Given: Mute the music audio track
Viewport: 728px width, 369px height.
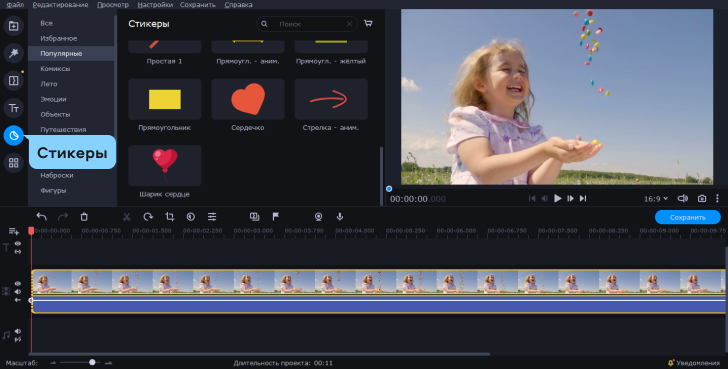Looking at the screenshot, I should tap(18, 331).
